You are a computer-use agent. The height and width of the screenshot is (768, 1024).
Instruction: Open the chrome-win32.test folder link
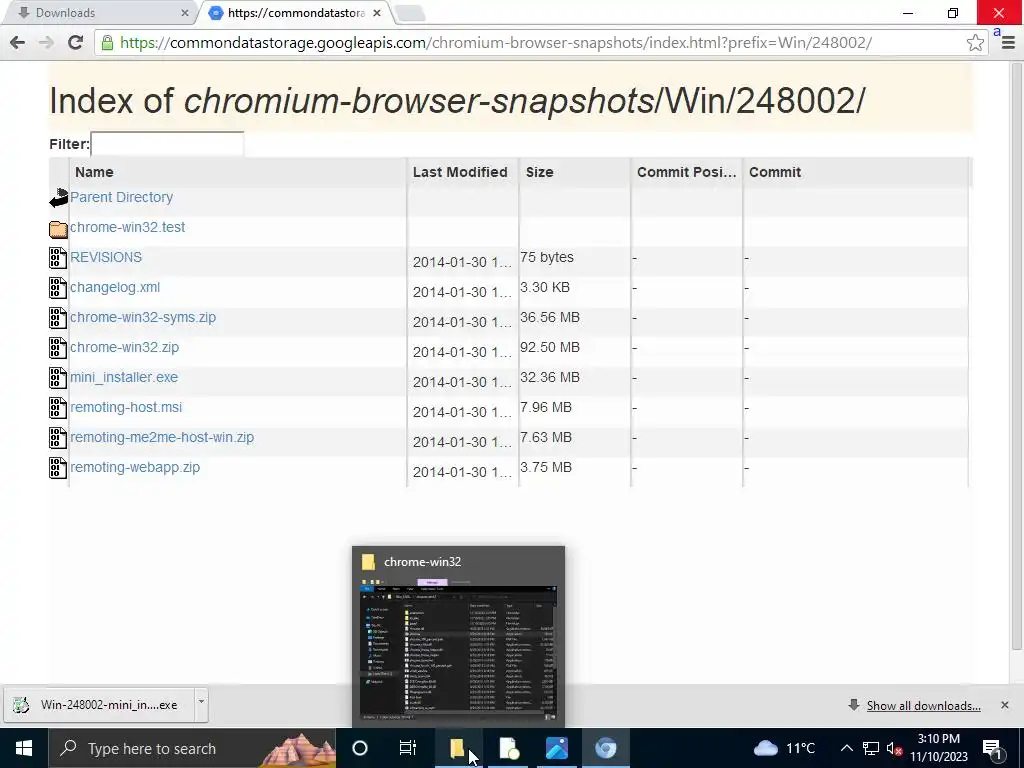coord(127,227)
